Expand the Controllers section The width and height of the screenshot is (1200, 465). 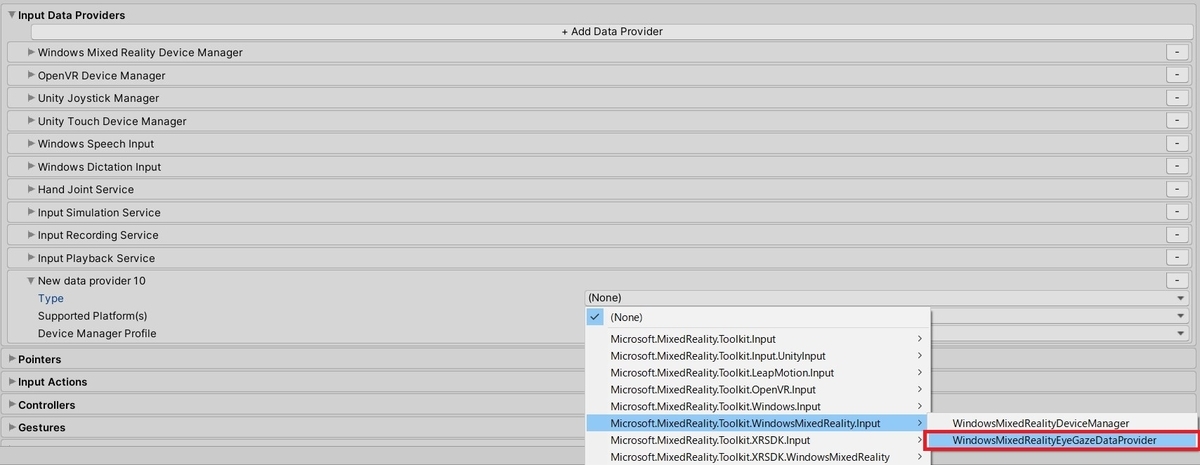coord(12,405)
